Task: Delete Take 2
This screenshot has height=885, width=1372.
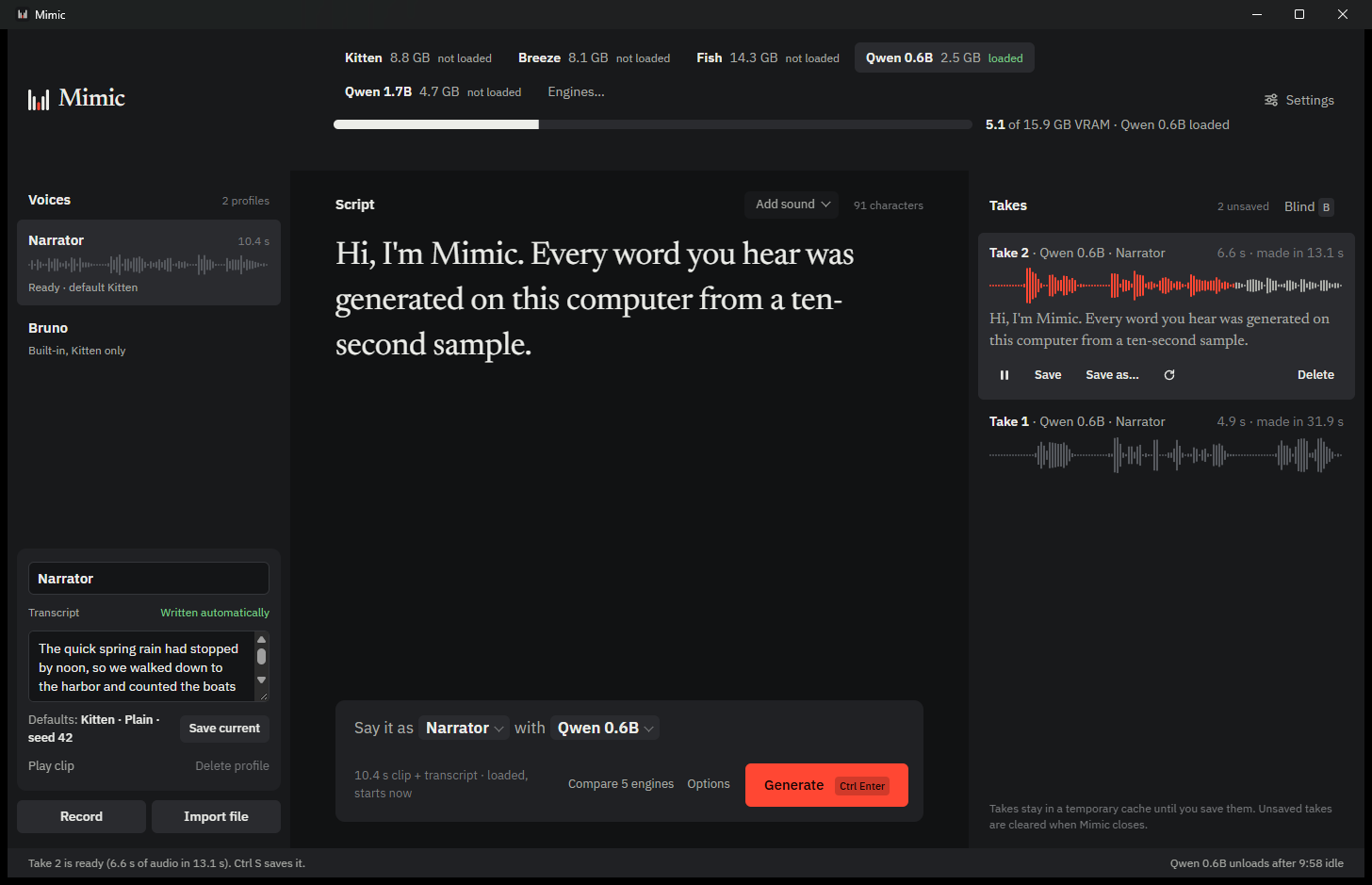Action: coord(1315,375)
